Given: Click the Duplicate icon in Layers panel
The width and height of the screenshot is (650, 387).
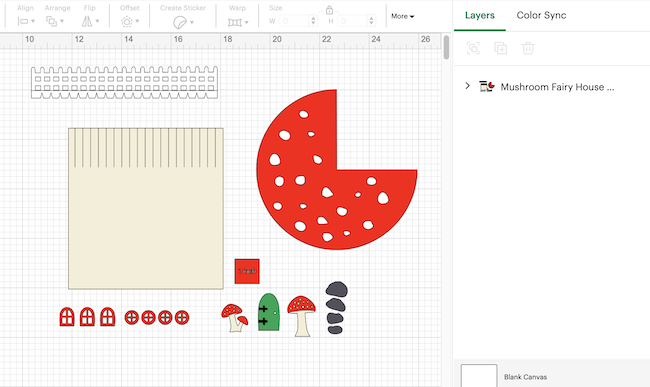Looking at the screenshot, I should (x=500, y=48).
